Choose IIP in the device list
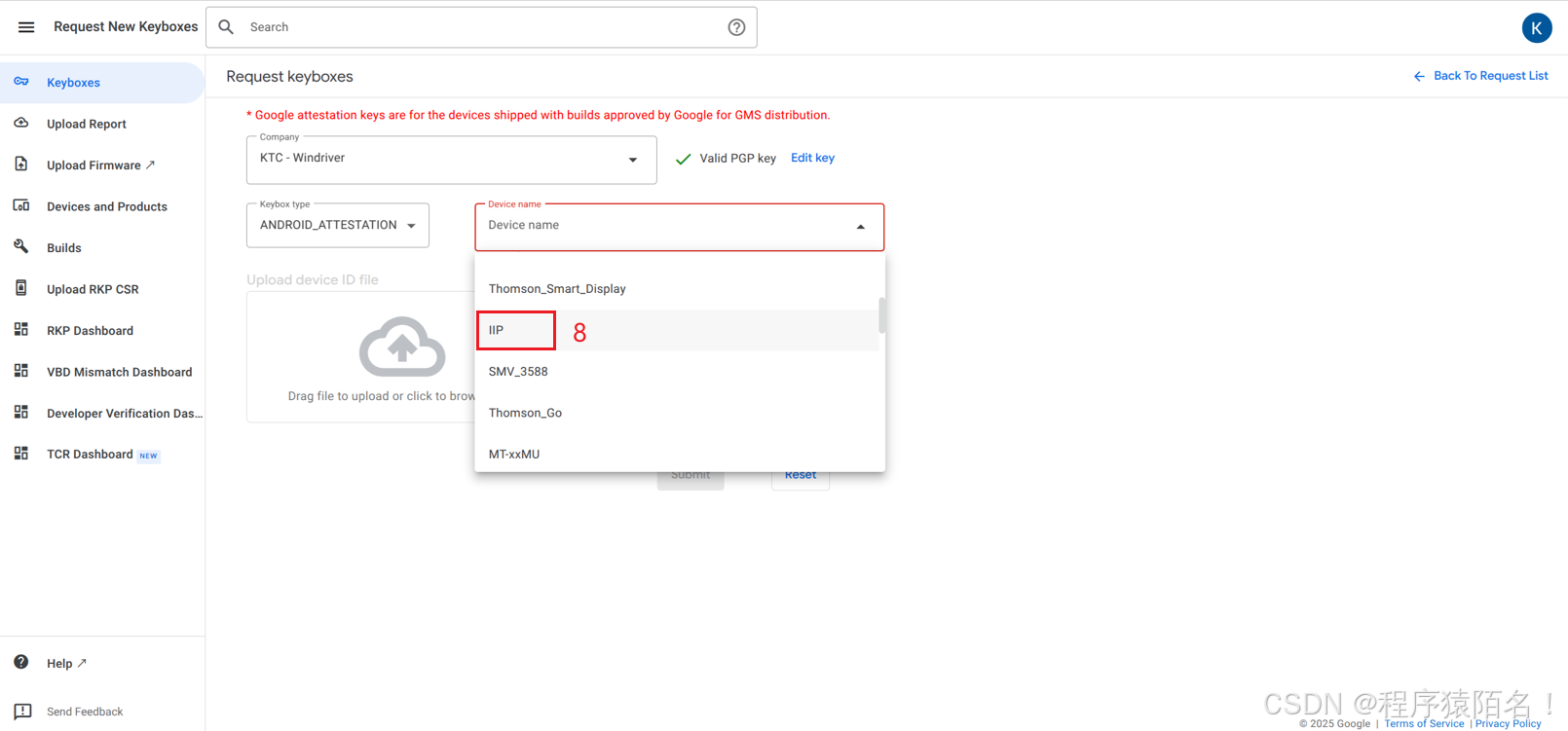 pyautogui.click(x=677, y=330)
